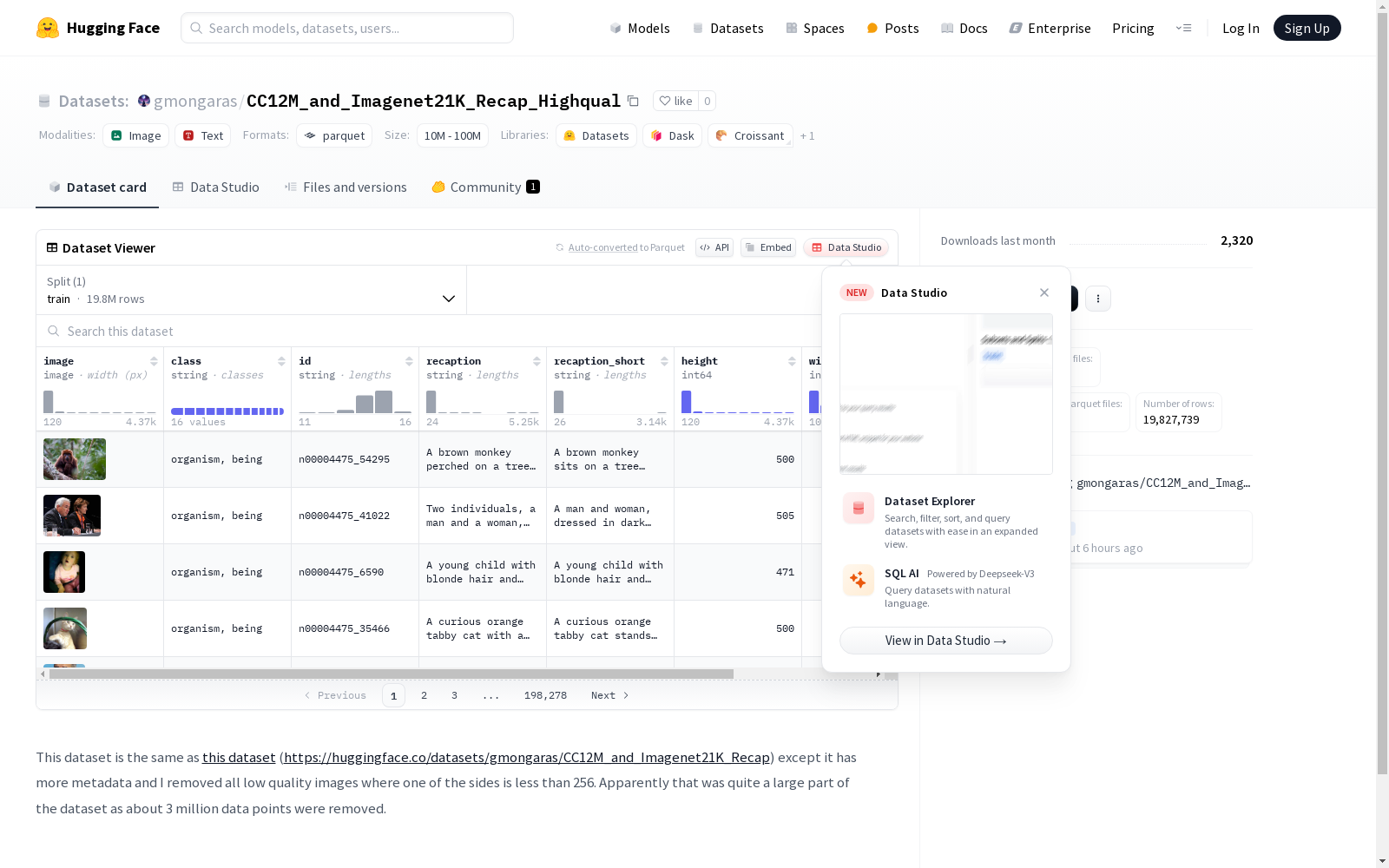Click the Dask library tag
1389x868 pixels.
pos(673,135)
